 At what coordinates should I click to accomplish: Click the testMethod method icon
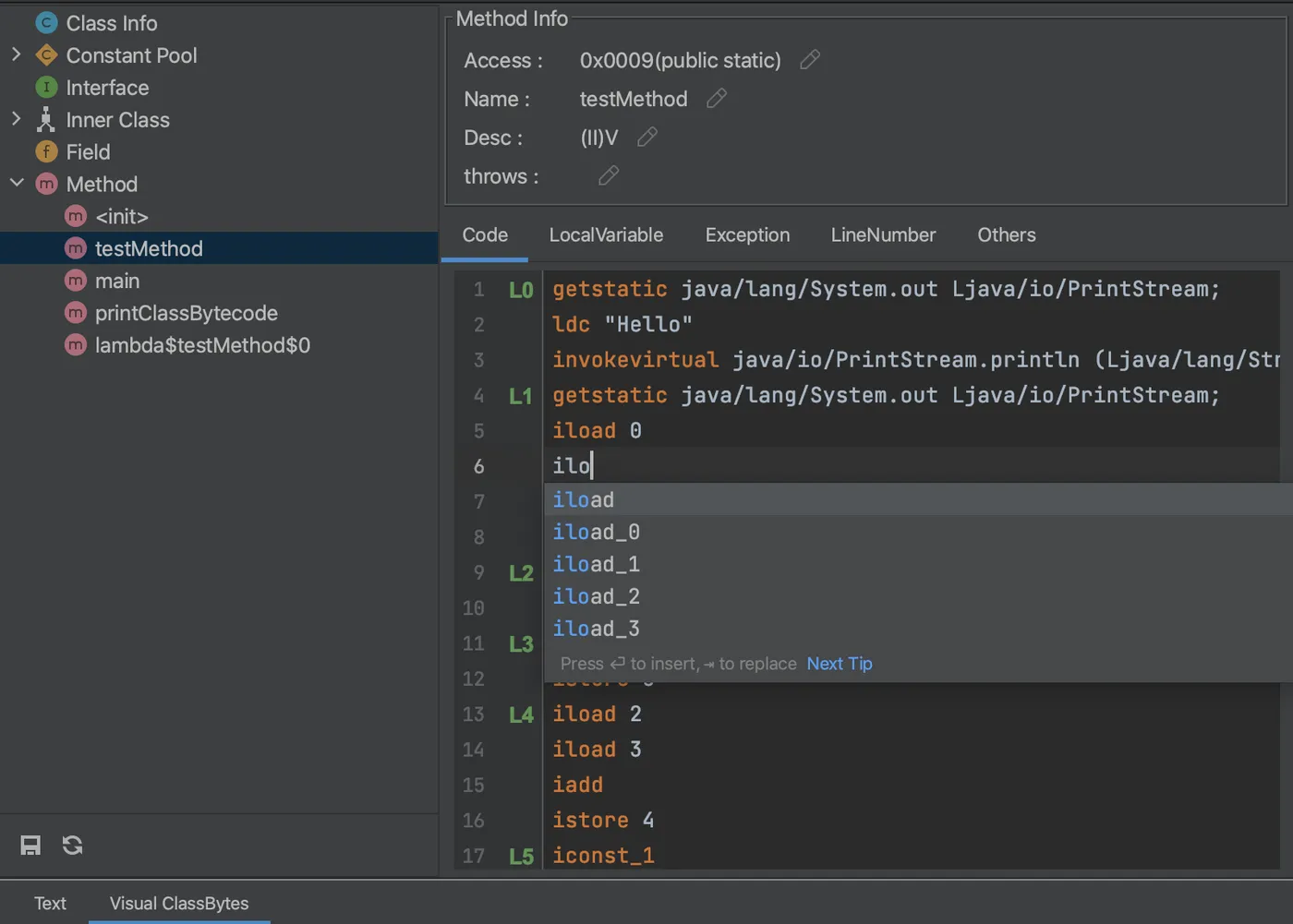[76, 248]
